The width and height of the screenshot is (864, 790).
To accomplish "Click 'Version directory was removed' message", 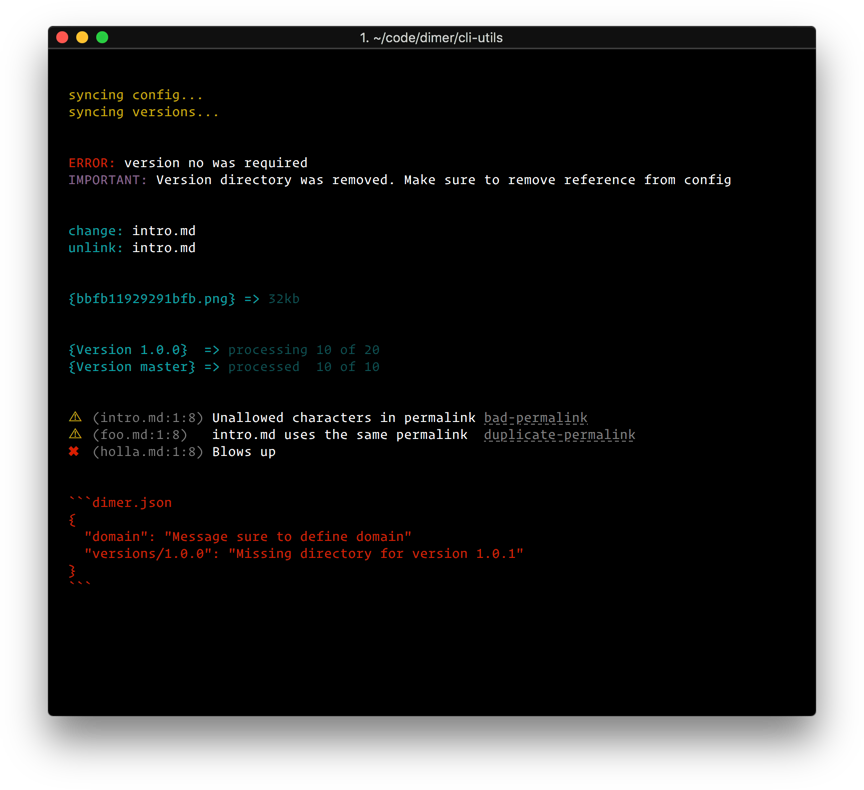I will coord(276,180).
